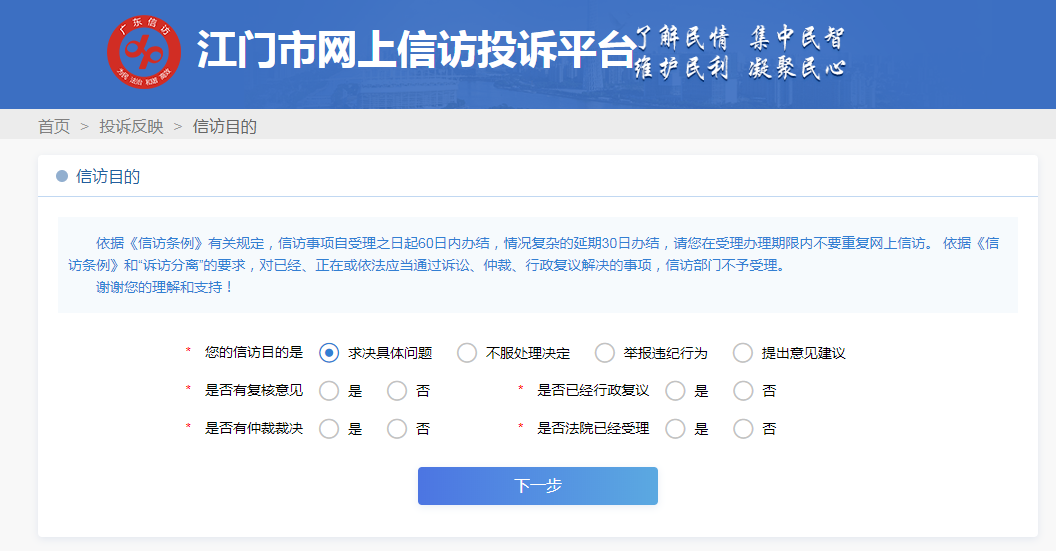The height and width of the screenshot is (551, 1056).
Task: Click the platform title 江门市网上信访投诉平台
Action: pyautogui.click(x=415, y=50)
